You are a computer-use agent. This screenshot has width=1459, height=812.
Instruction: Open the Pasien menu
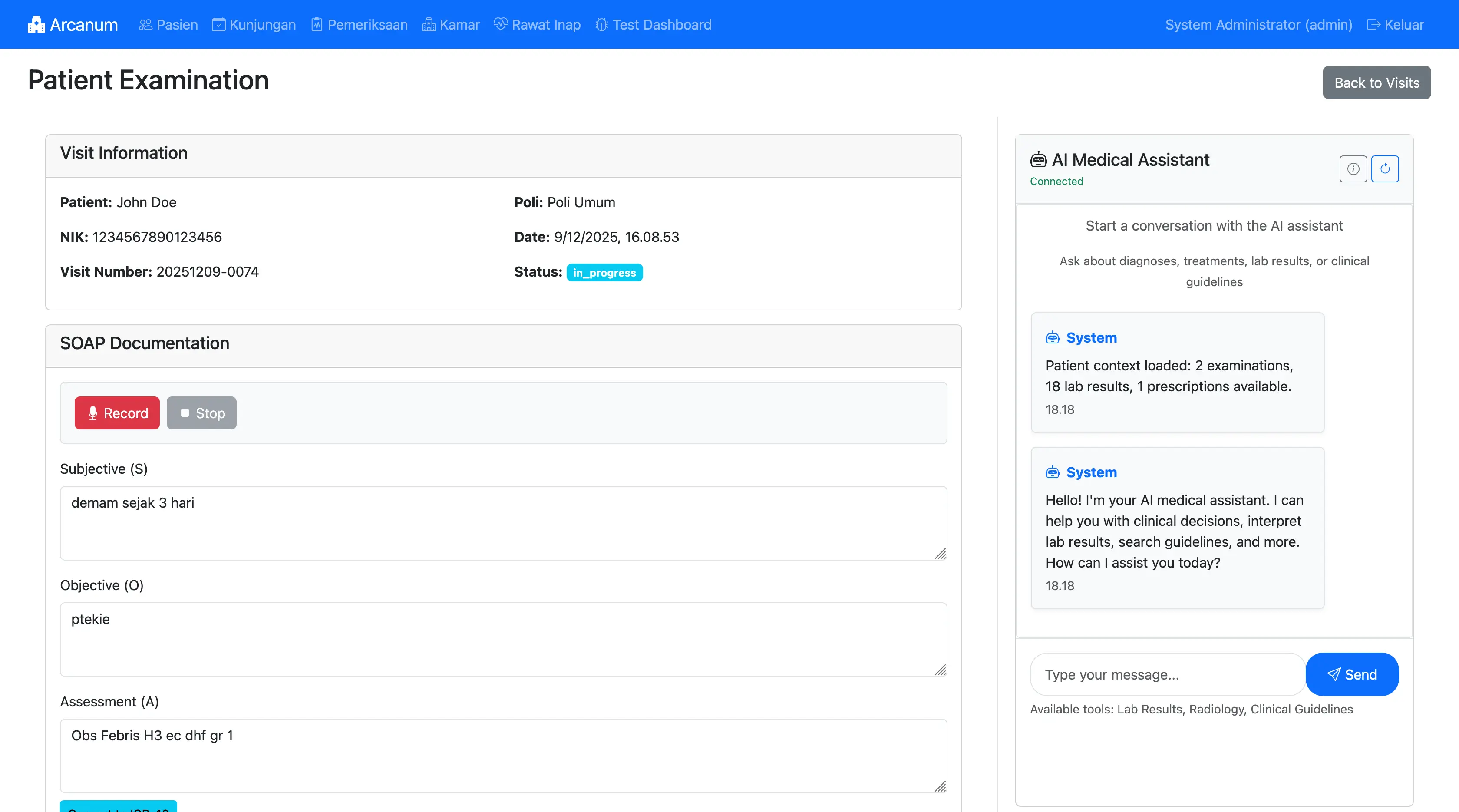169,25
